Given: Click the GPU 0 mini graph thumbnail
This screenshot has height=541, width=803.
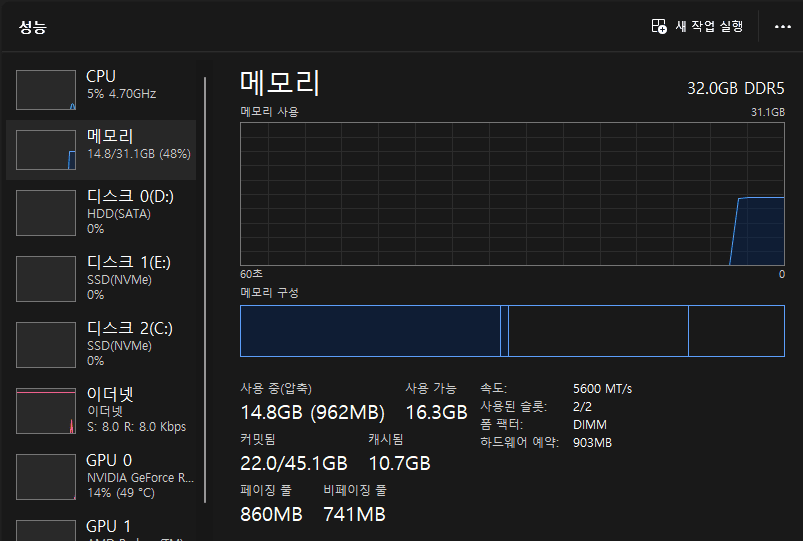Looking at the screenshot, I should click(x=46, y=477).
